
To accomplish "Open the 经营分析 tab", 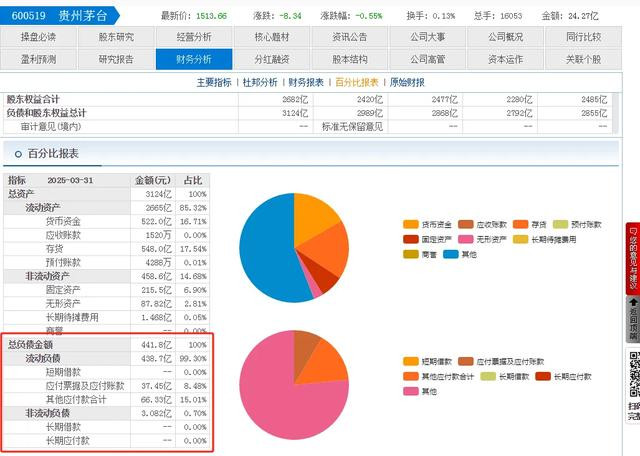I will click(x=194, y=37).
